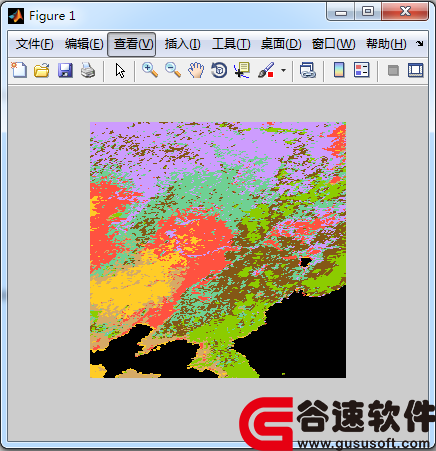
Task: Toggle the Brush data tool
Action: pyautogui.click(x=266, y=70)
